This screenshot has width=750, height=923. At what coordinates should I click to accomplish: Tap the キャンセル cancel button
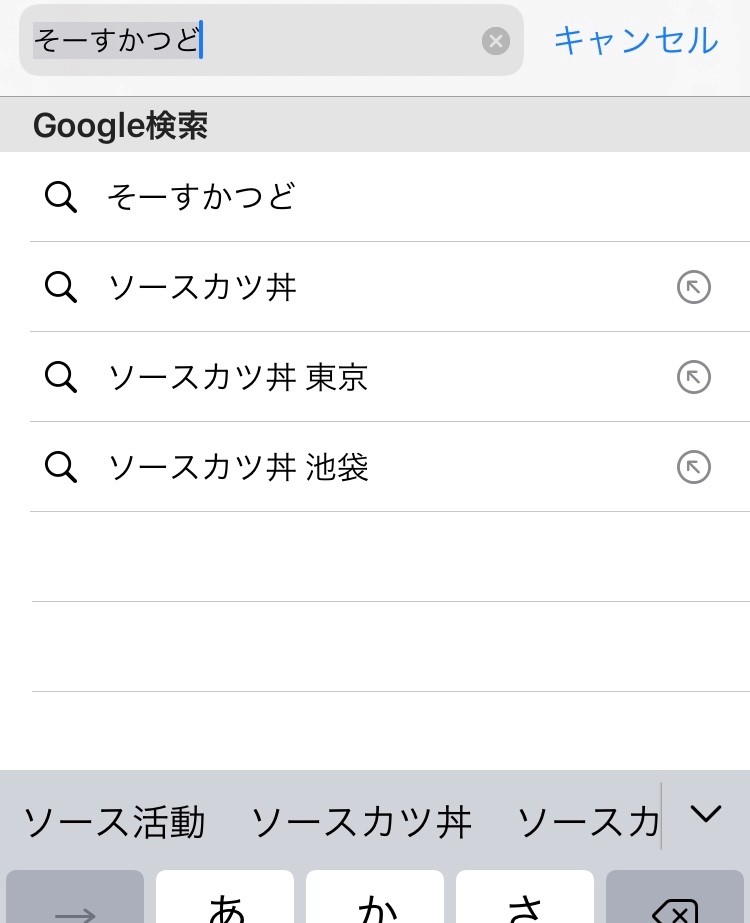(x=635, y=41)
